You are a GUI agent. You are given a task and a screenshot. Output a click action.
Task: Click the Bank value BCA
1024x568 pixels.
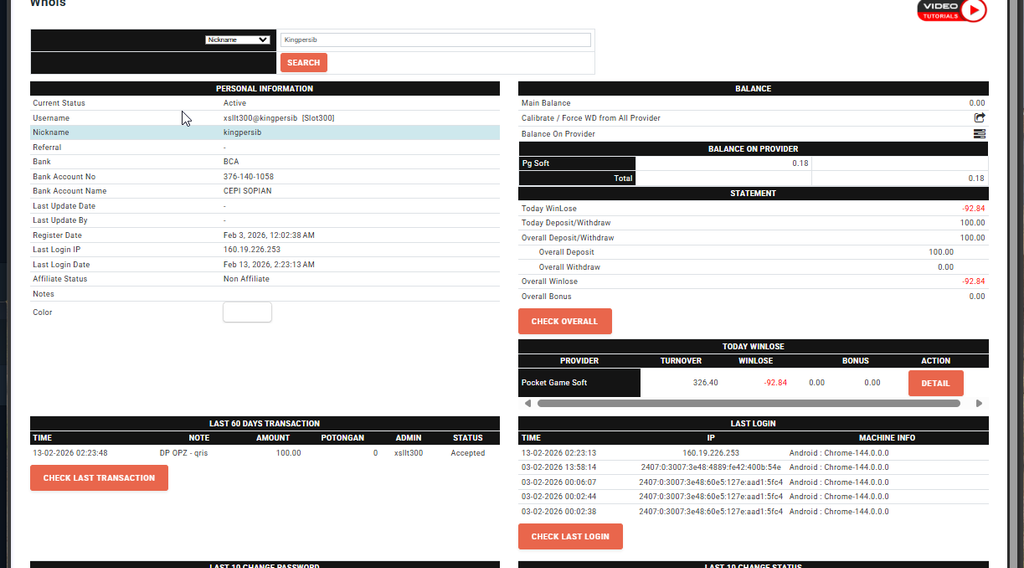point(231,162)
